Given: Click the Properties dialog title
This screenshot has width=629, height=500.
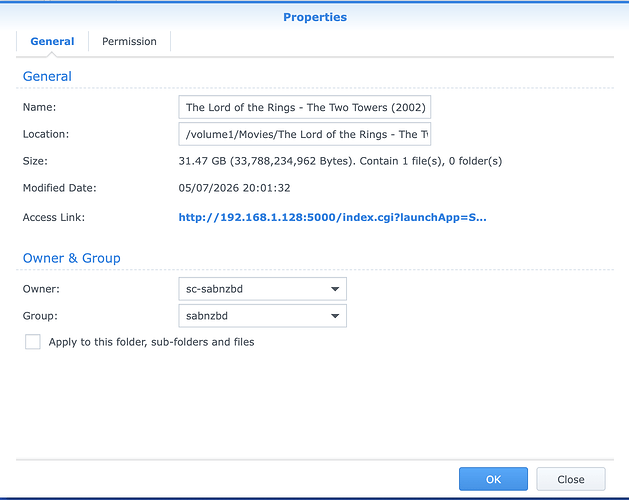Looking at the screenshot, I should (315, 17).
